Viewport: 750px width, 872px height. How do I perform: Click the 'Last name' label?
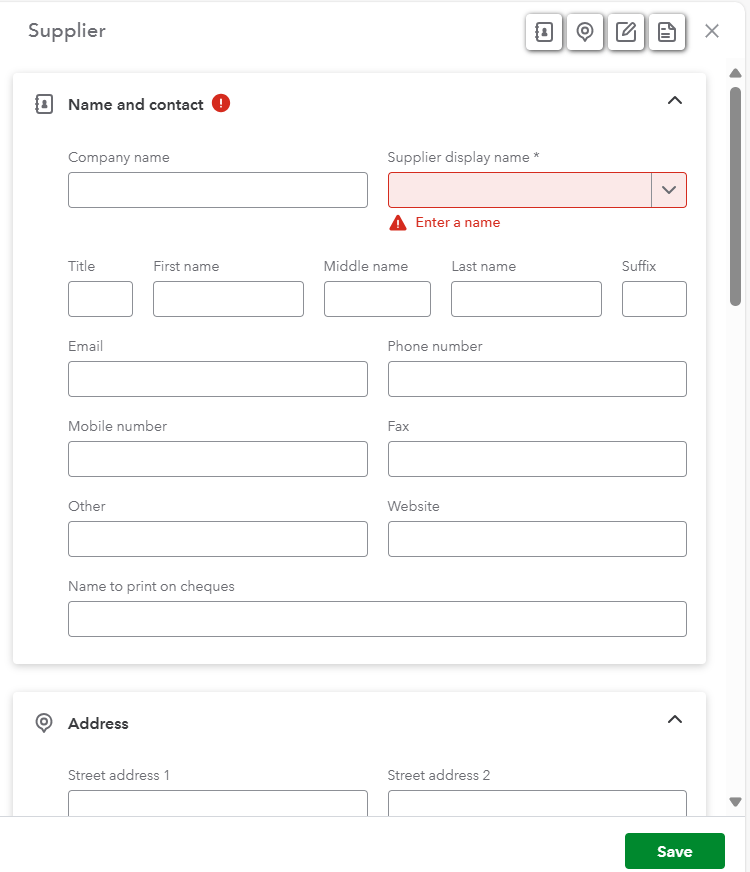coord(484,266)
